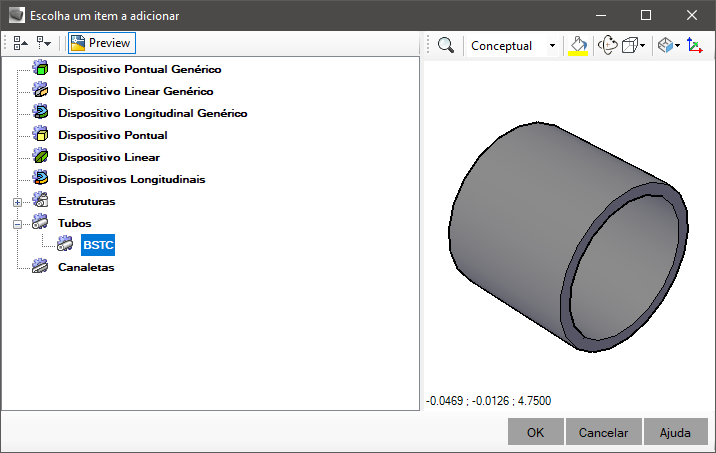Select Dispositivo Pontual Genérico text
The height and width of the screenshot is (453, 716).
coord(140,69)
